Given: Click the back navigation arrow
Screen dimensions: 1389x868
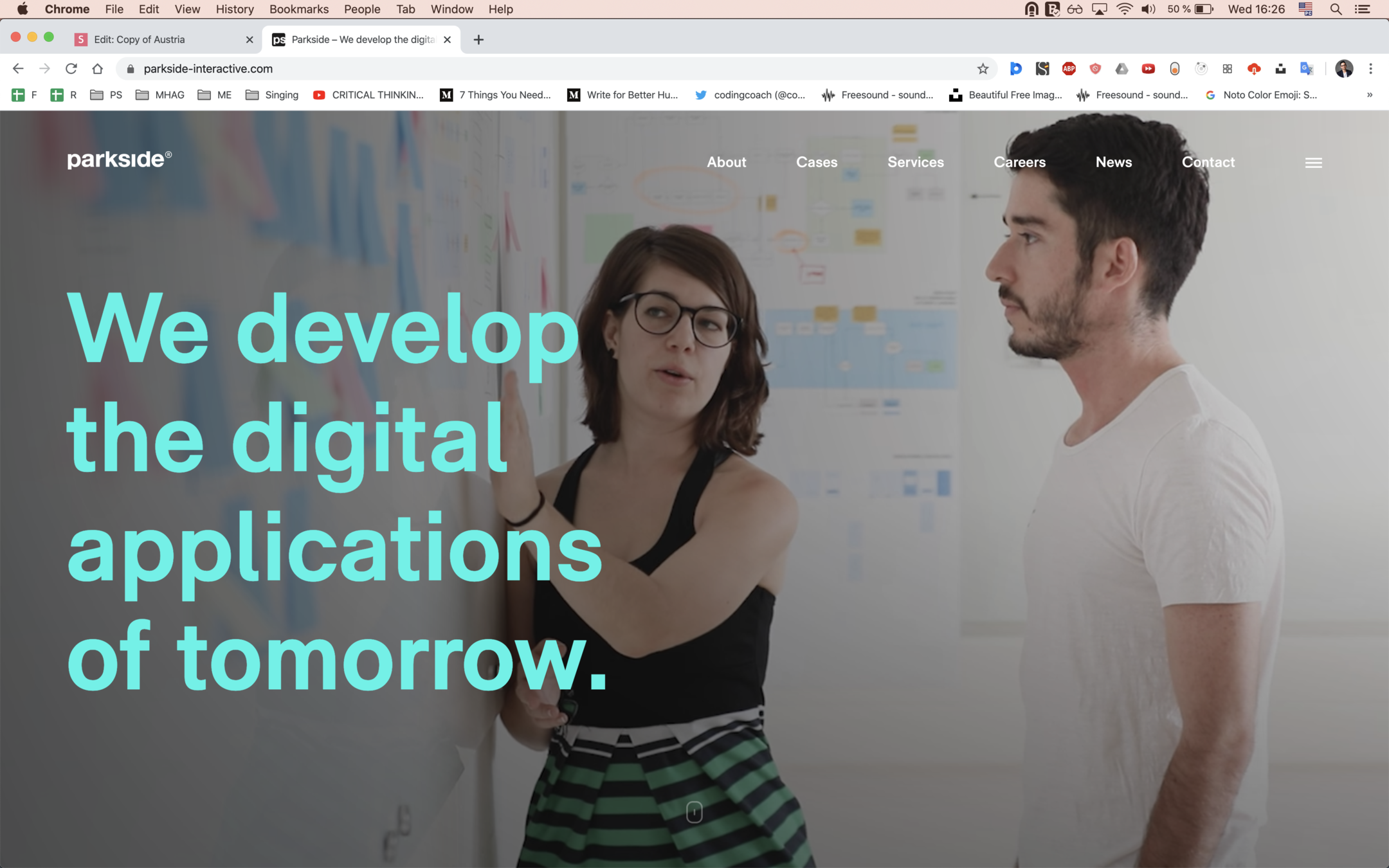Looking at the screenshot, I should [18, 69].
